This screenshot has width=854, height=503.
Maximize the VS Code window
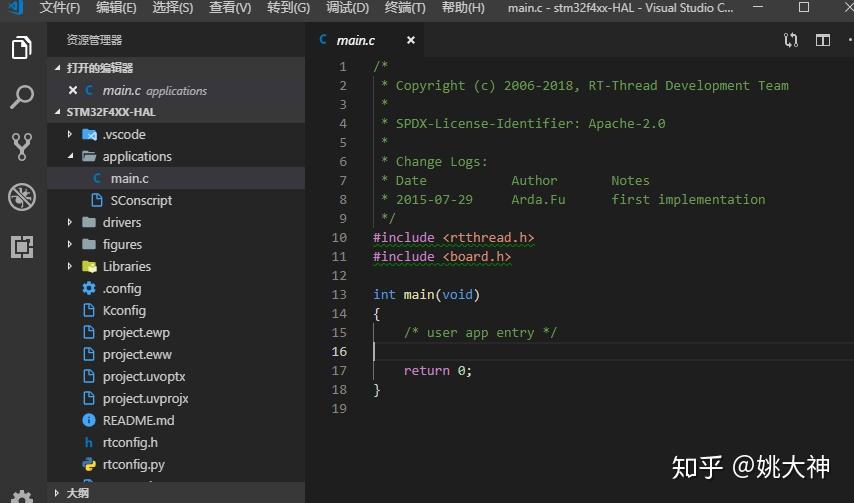pos(803,7)
